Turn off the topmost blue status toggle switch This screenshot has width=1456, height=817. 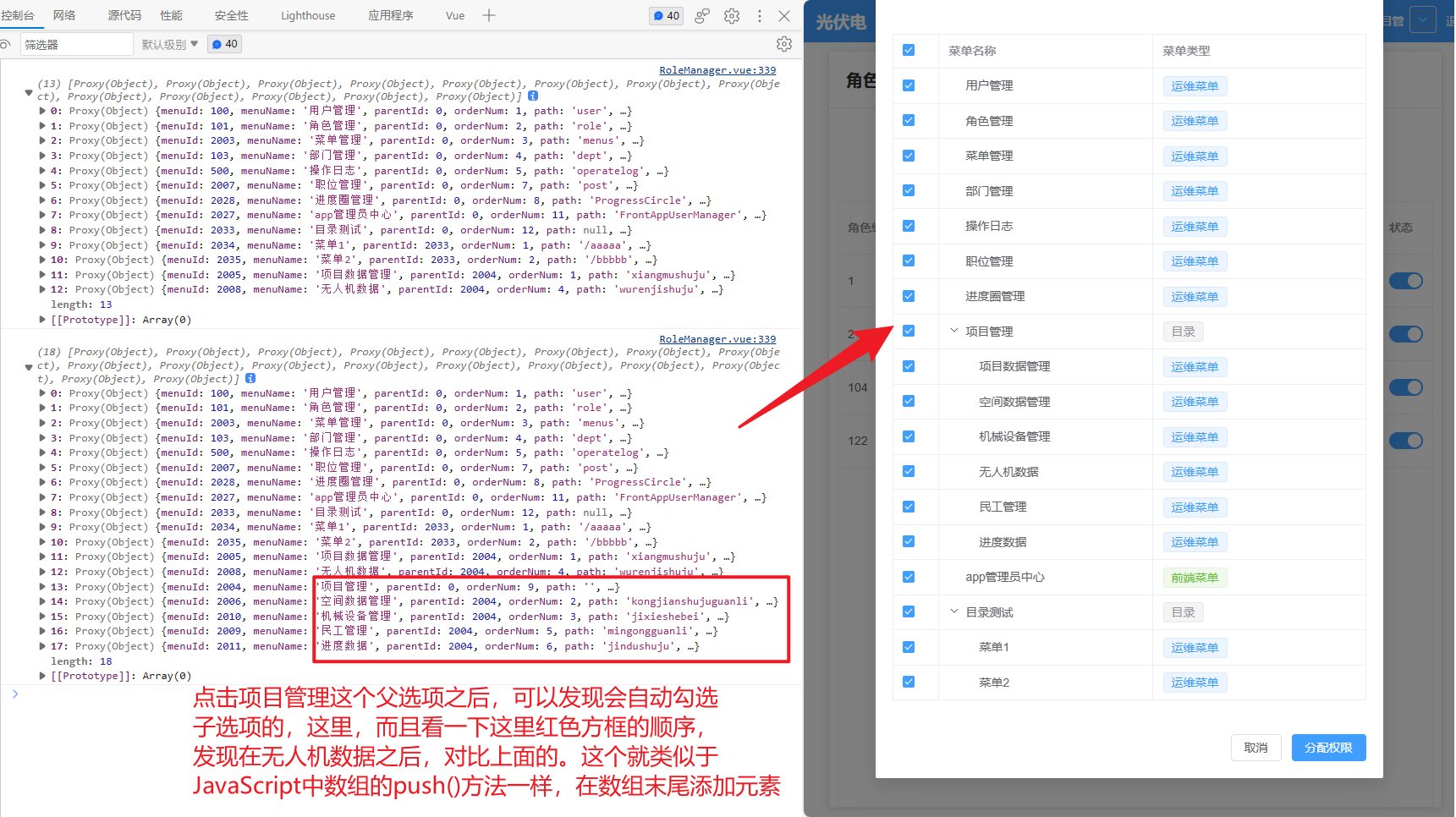coord(1406,280)
